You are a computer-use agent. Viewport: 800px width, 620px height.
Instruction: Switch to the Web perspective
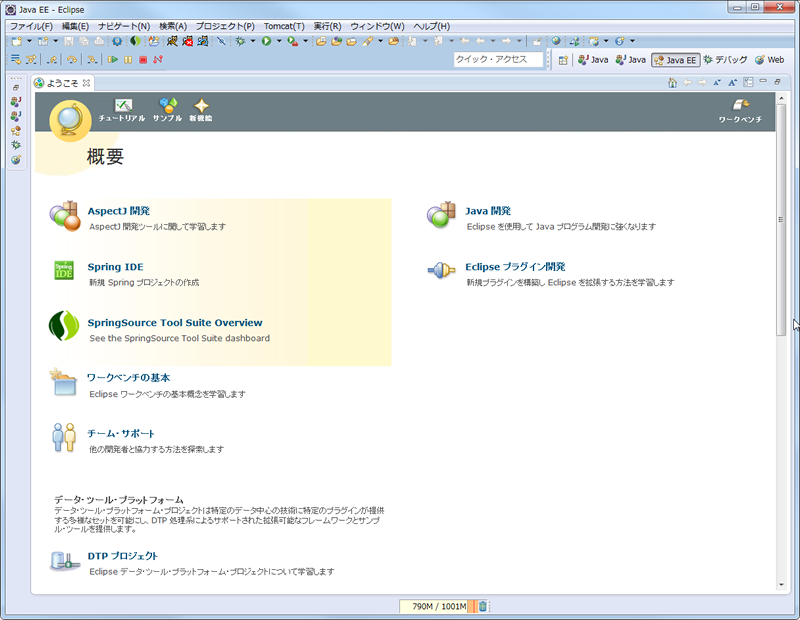click(770, 60)
